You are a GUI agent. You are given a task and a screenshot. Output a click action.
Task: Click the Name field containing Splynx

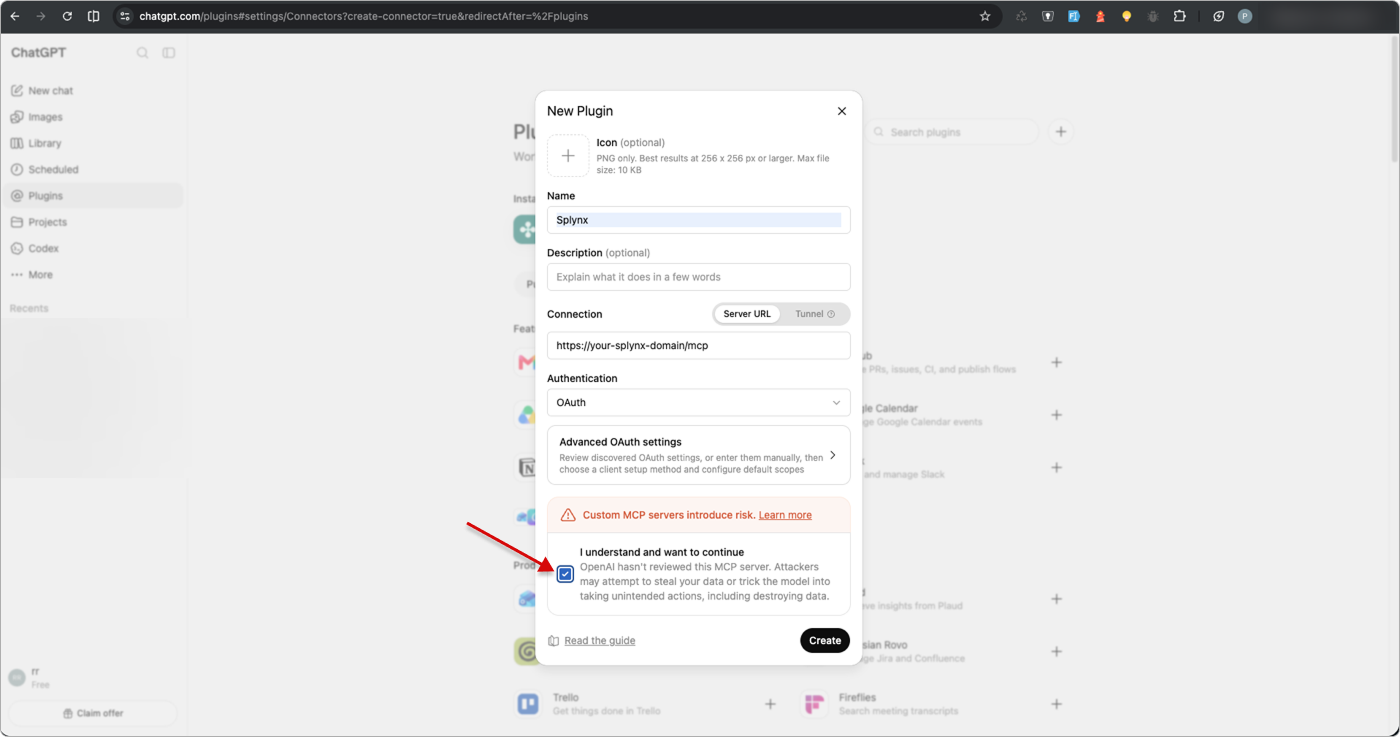tap(699, 220)
